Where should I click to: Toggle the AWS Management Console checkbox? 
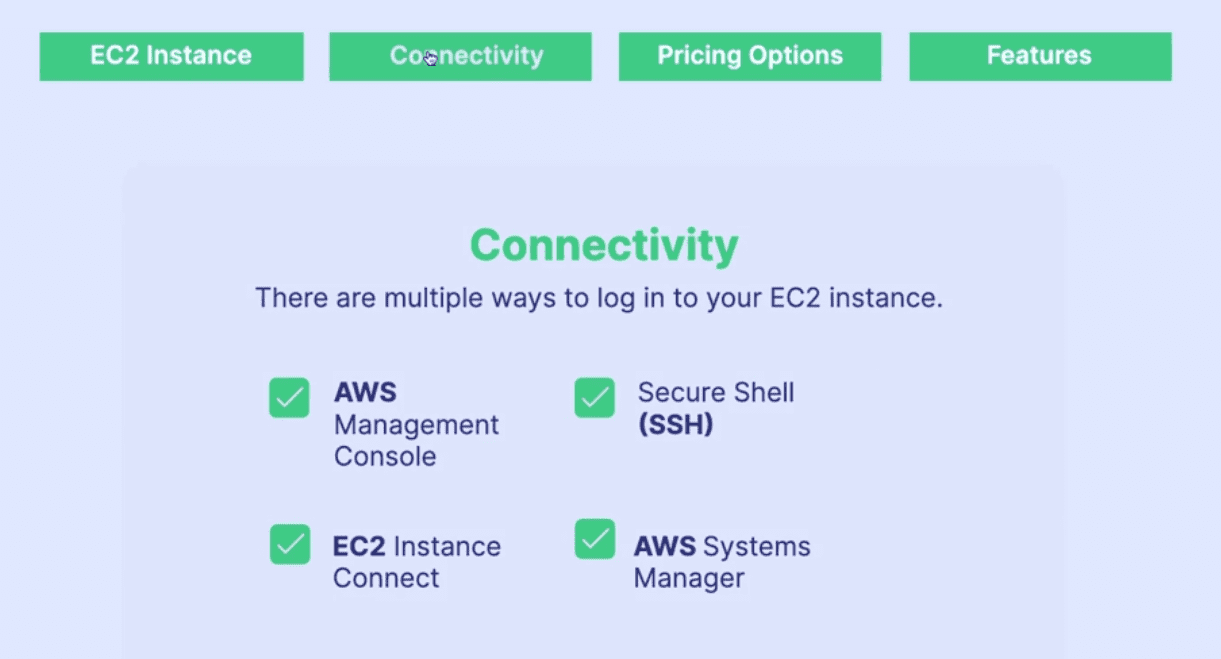point(289,397)
